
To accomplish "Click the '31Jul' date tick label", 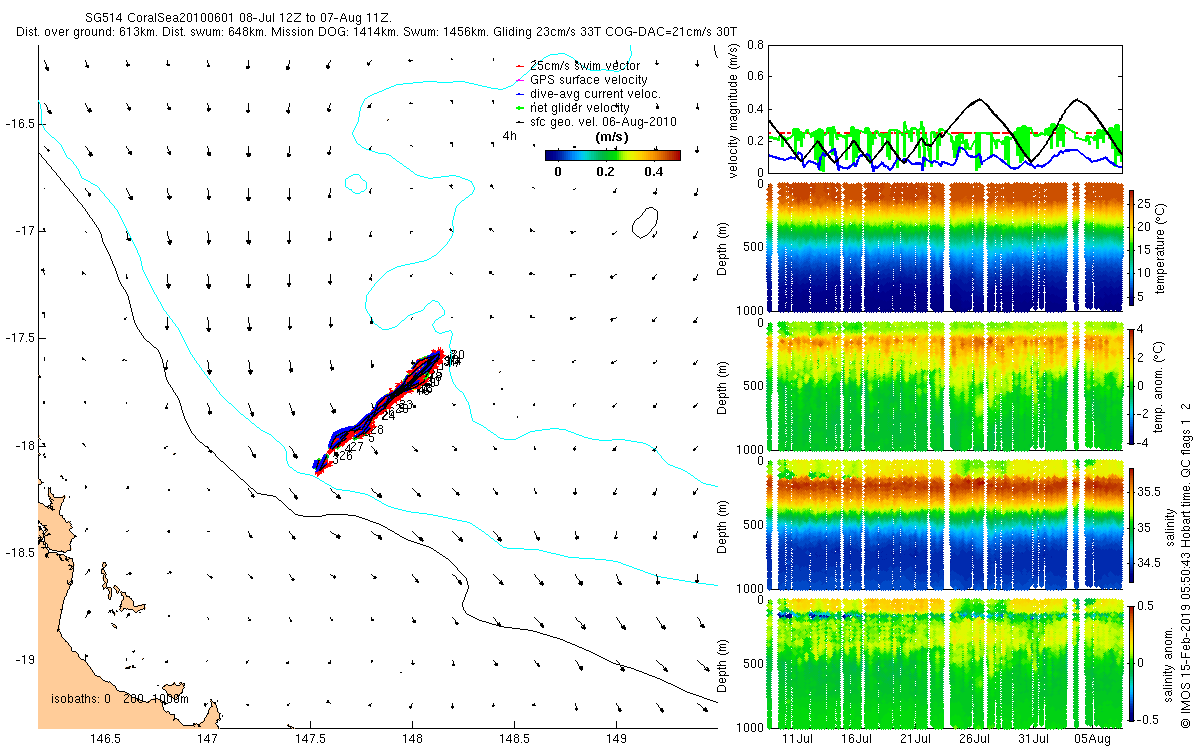I will click(1033, 739).
